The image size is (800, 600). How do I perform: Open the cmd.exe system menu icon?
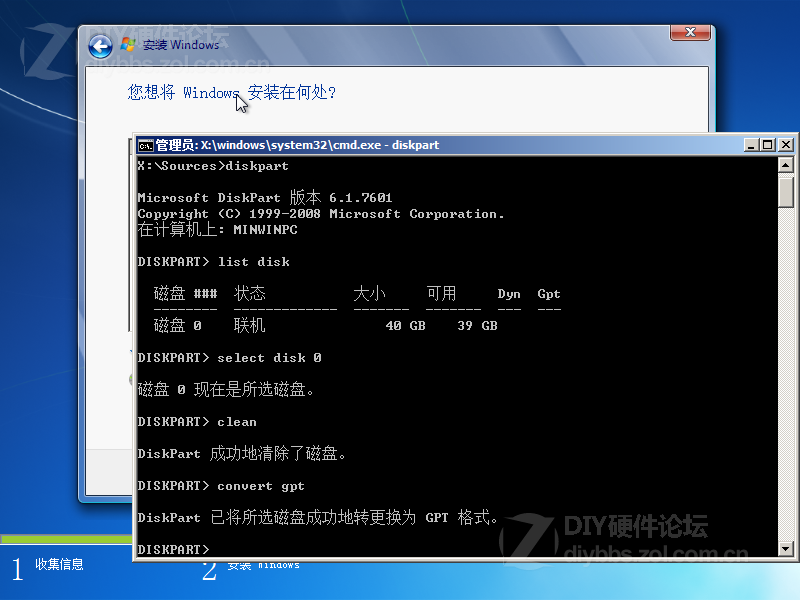click(145, 145)
